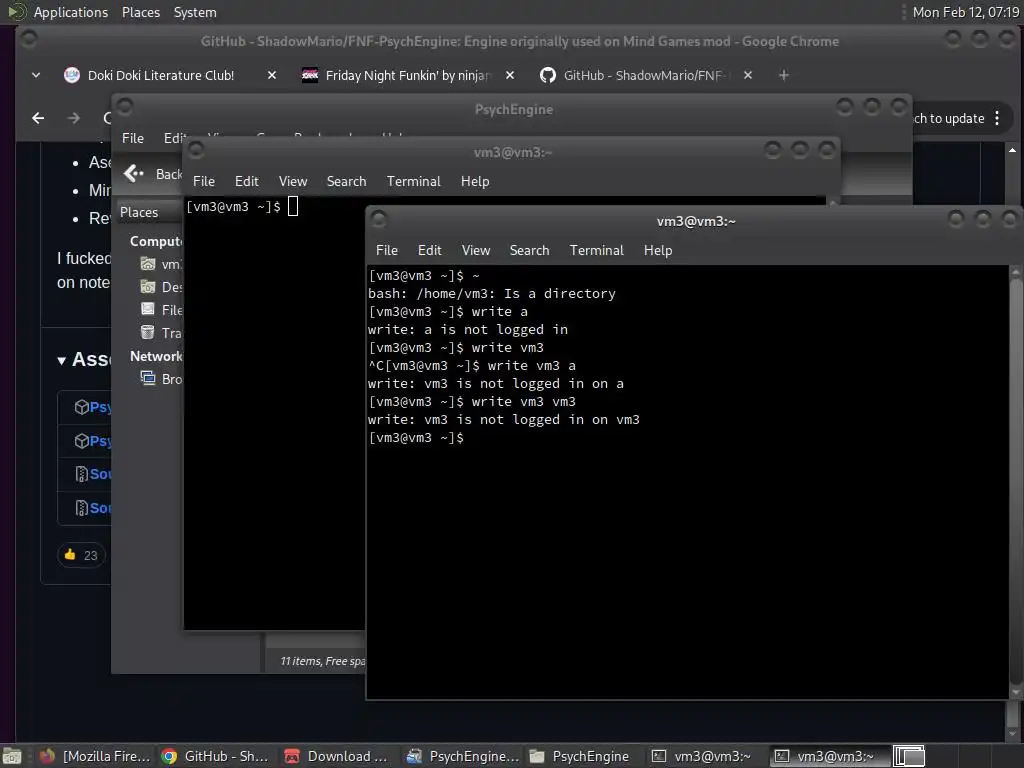
Task: Open File menu in back terminal window
Action: point(204,182)
